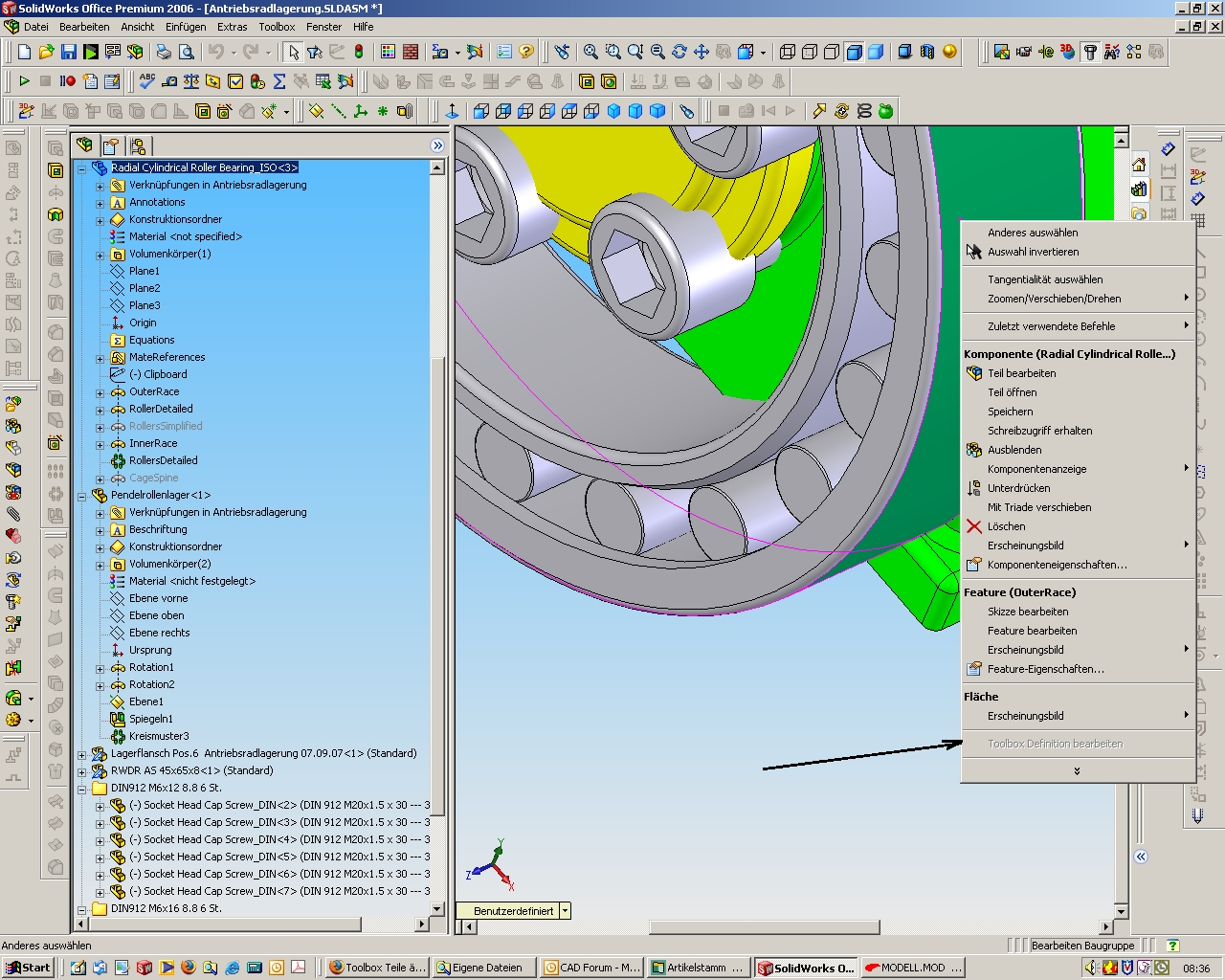Click the spell check ABC icon
Screen dimensions: 1225x980
point(147,81)
